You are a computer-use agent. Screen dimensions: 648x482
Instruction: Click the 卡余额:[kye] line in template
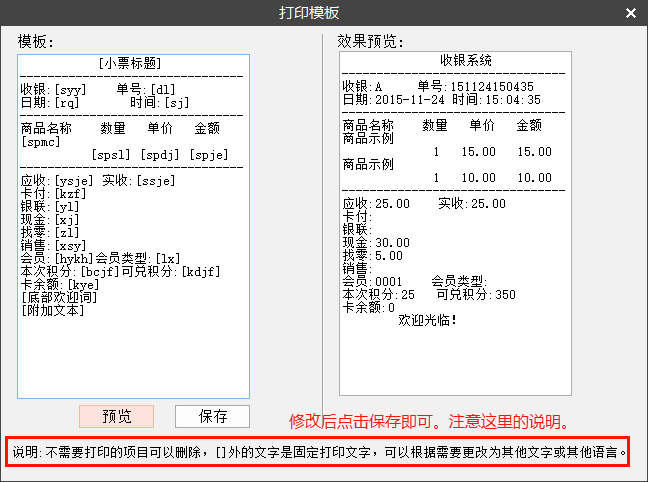pyautogui.click(x=57, y=284)
